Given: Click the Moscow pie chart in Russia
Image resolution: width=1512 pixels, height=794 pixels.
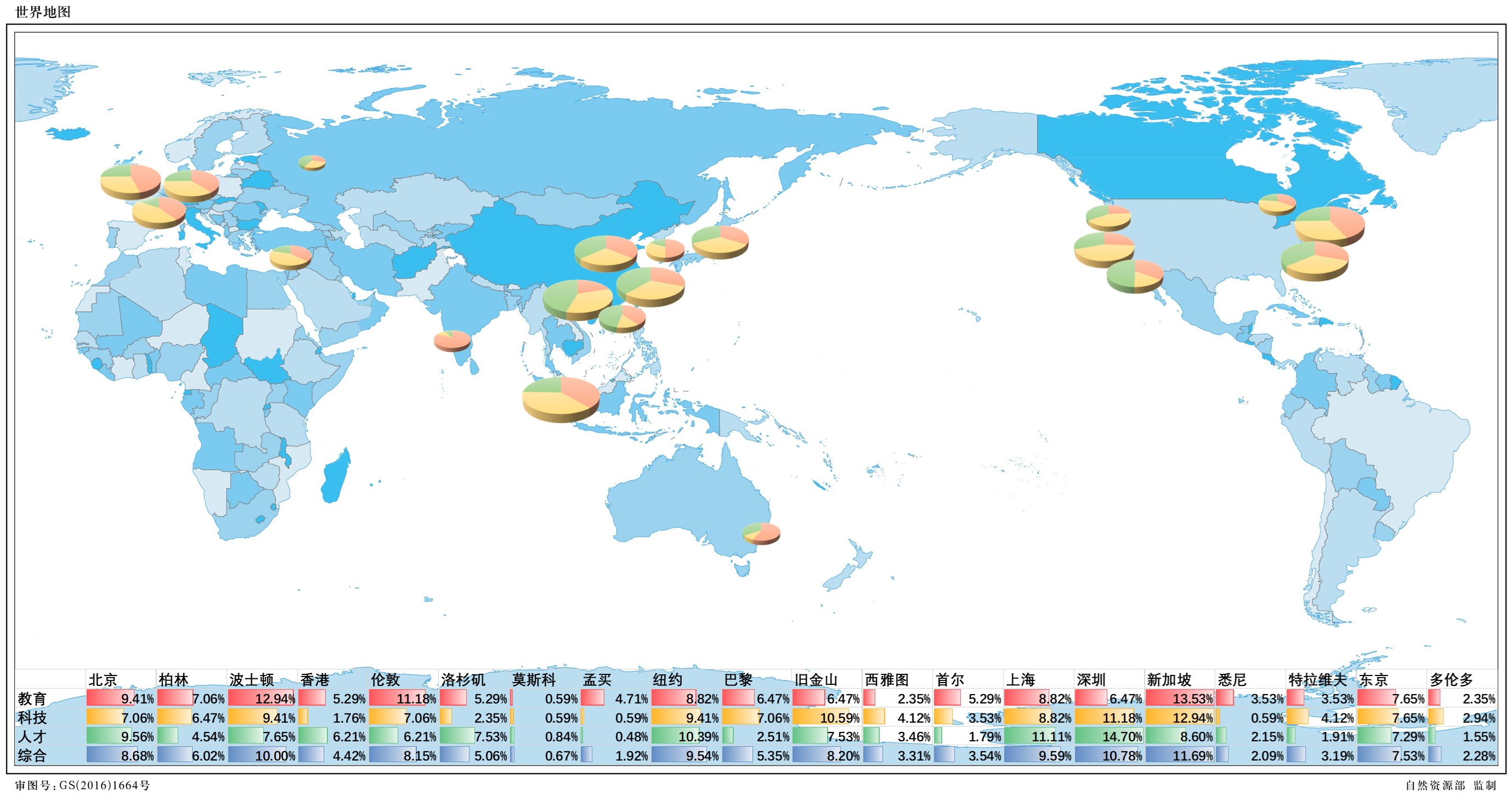Looking at the screenshot, I should point(312,162).
